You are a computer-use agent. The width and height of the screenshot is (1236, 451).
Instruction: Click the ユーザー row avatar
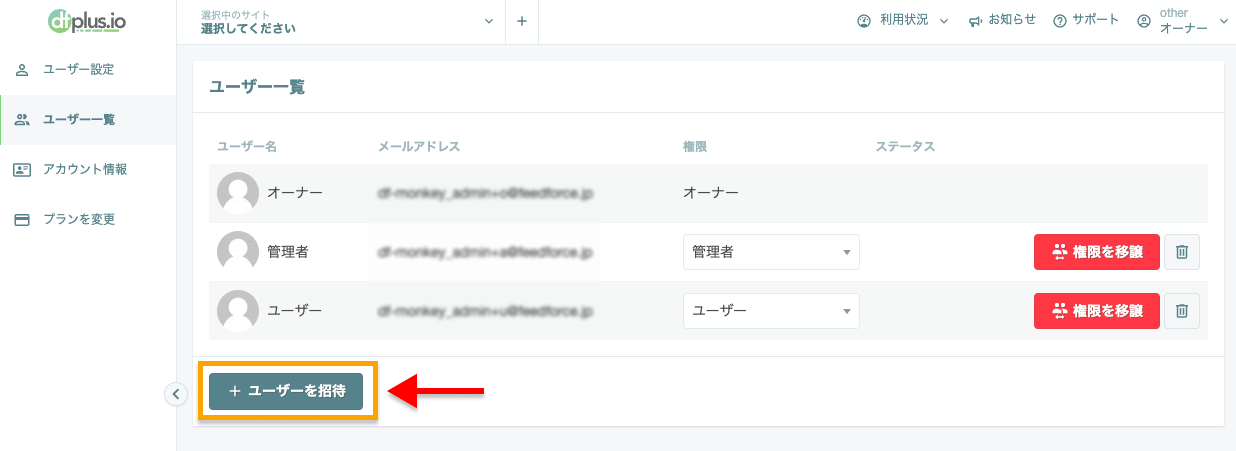click(x=238, y=311)
